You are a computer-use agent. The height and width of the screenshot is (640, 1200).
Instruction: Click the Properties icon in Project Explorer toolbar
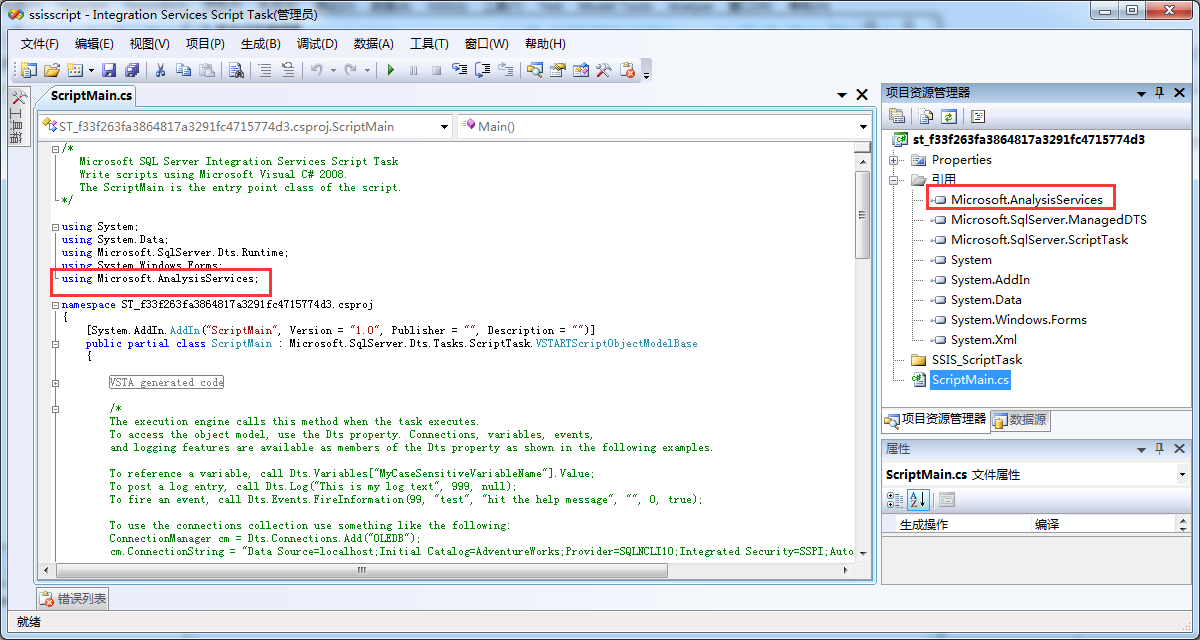pyautogui.click(x=897, y=116)
